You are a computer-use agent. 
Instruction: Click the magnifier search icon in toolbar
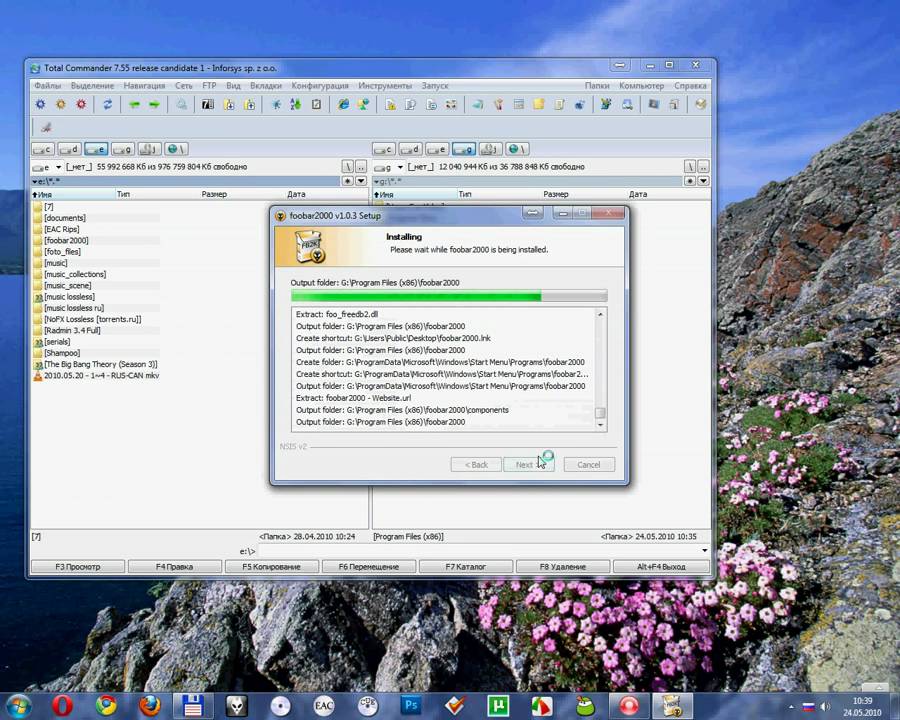pos(181,104)
